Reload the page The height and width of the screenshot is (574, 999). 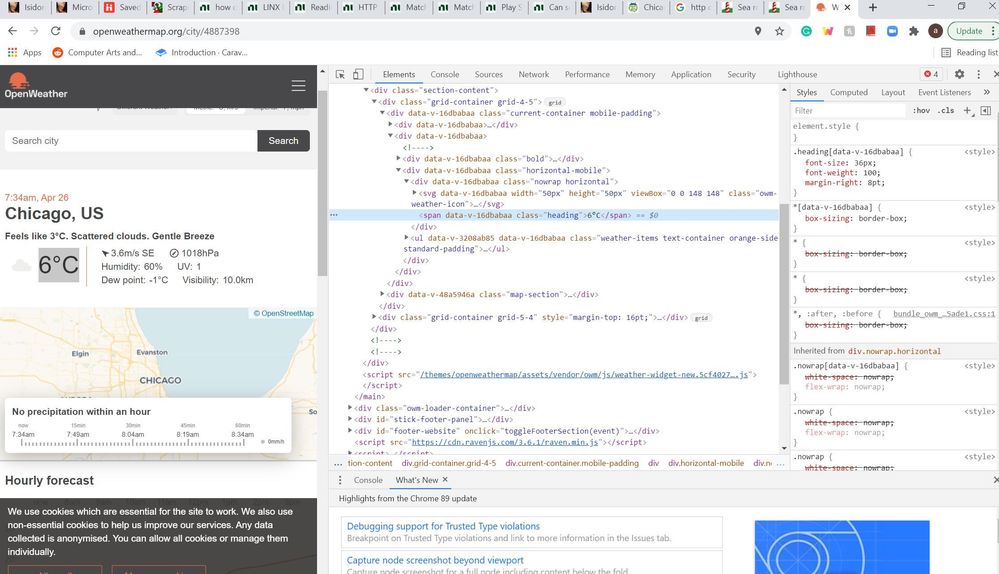tap(55, 31)
